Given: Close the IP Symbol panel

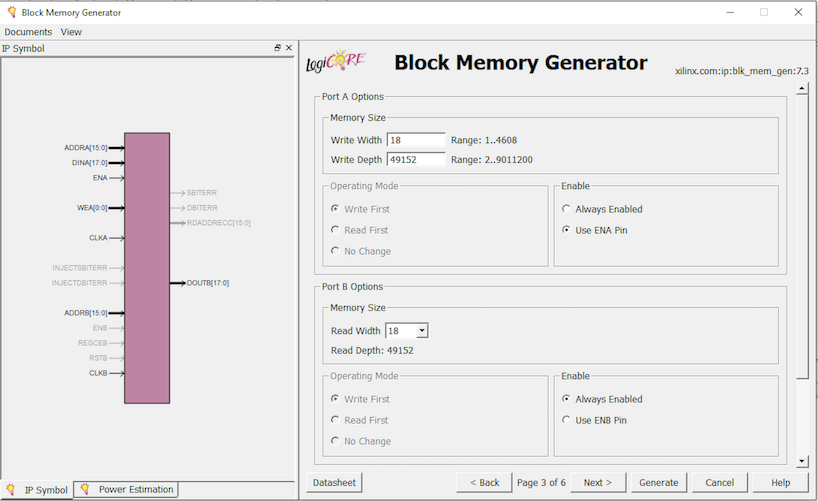Looking at the screenshot, I should (289, 47).
